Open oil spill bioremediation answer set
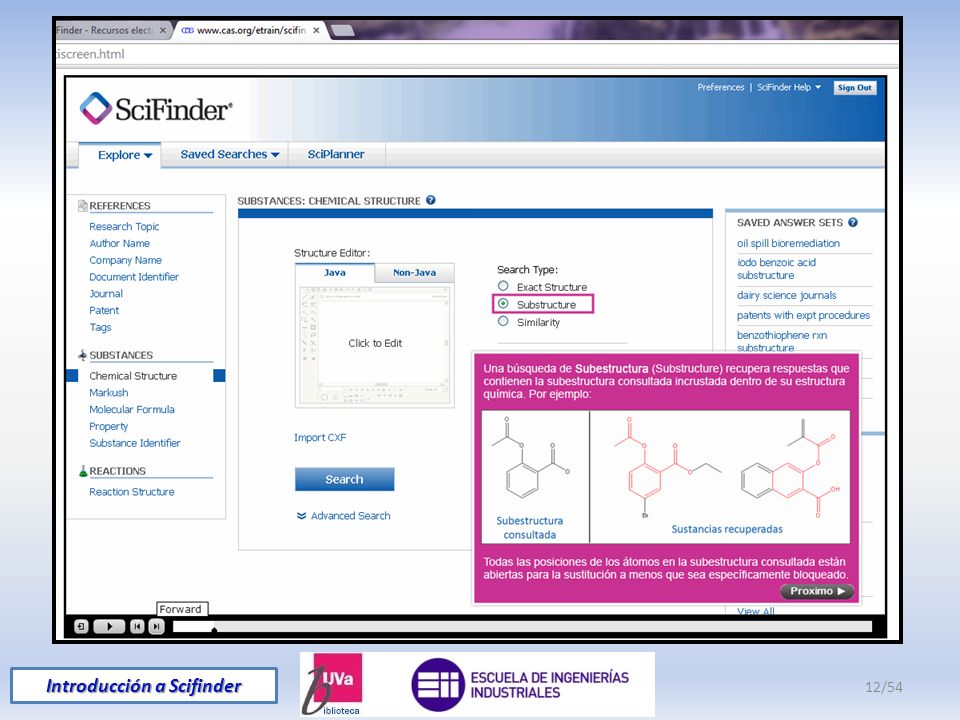The width and height of the screenshot is (960, 720). pos(788,243)
